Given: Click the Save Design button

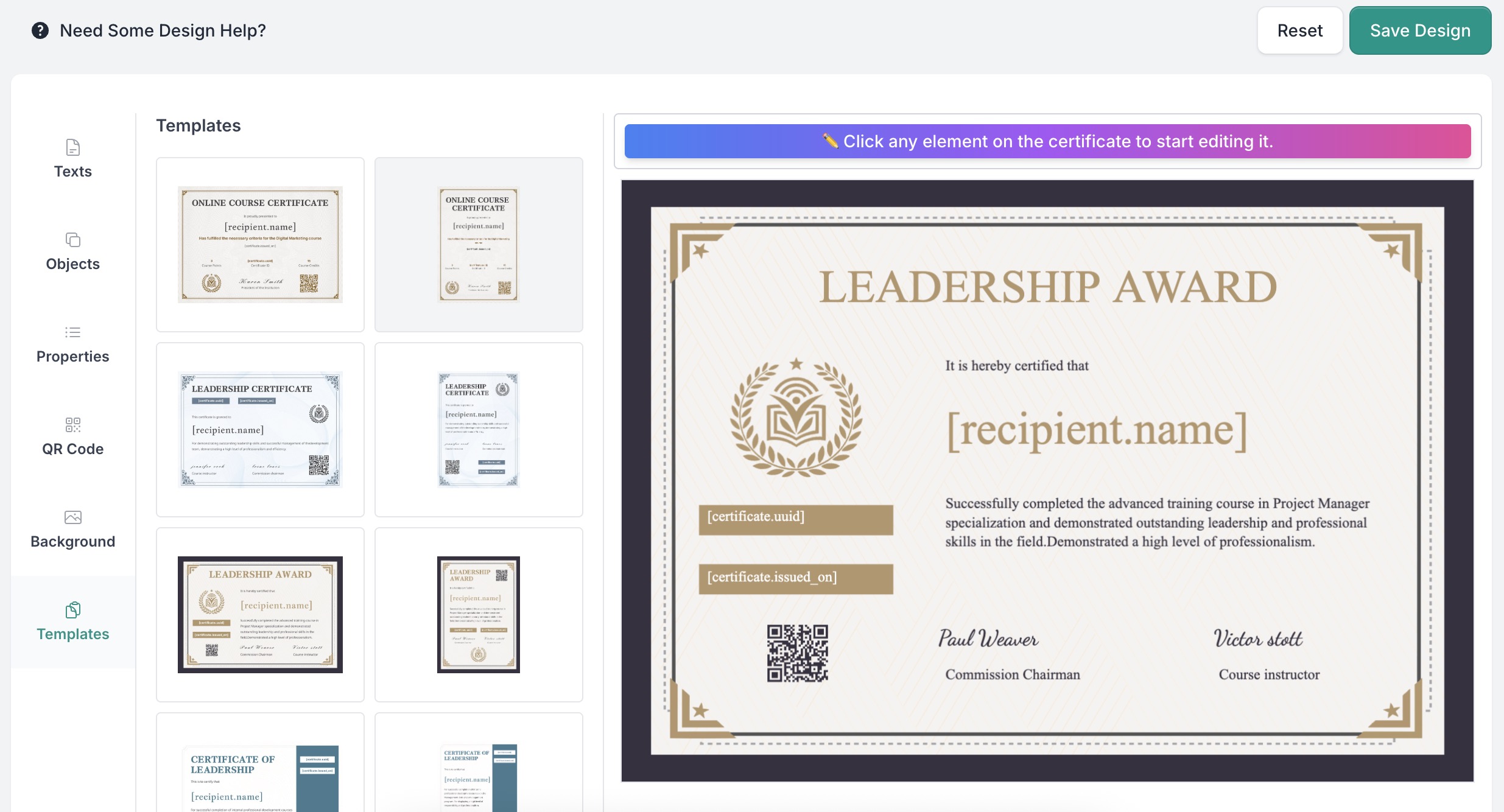Looking at the screenshot, I should click(x=1419, y=30).
